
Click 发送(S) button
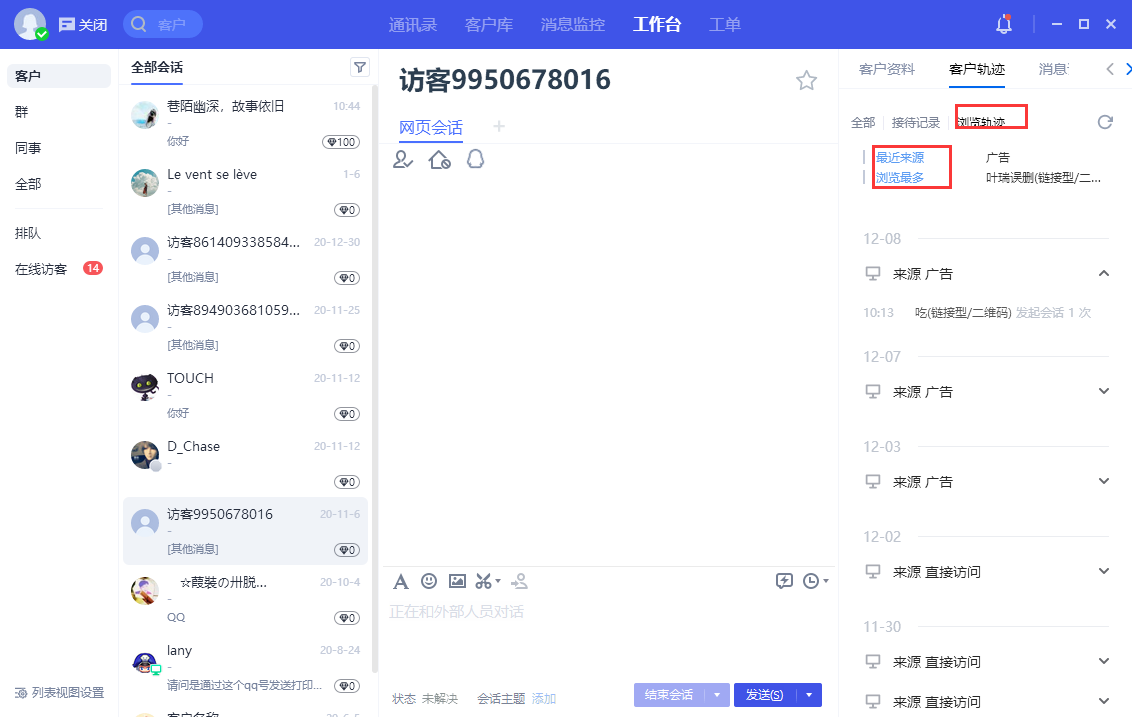(765, 695)
